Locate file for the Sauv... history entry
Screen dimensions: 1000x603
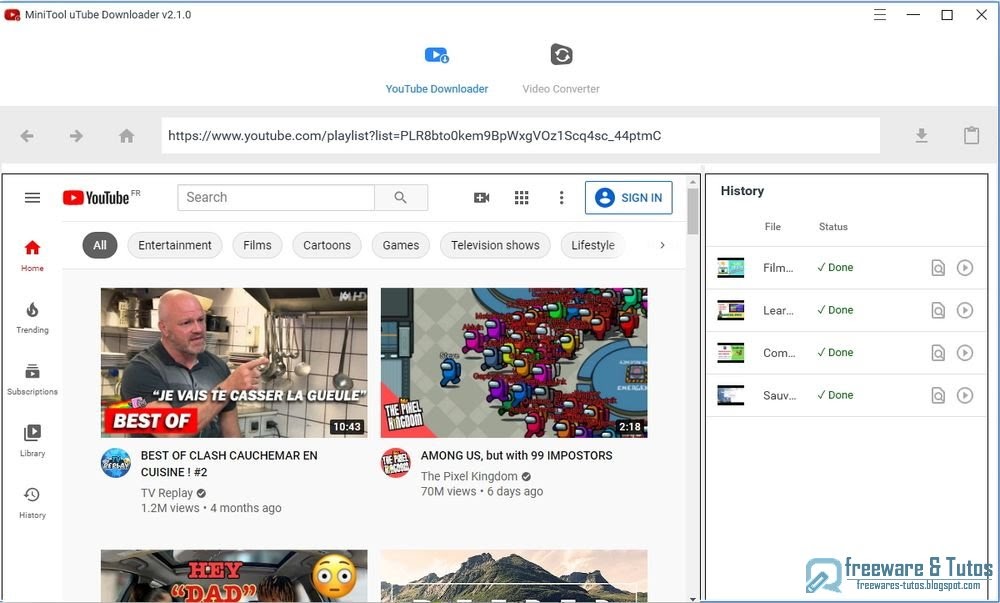(x=938, y=395)
